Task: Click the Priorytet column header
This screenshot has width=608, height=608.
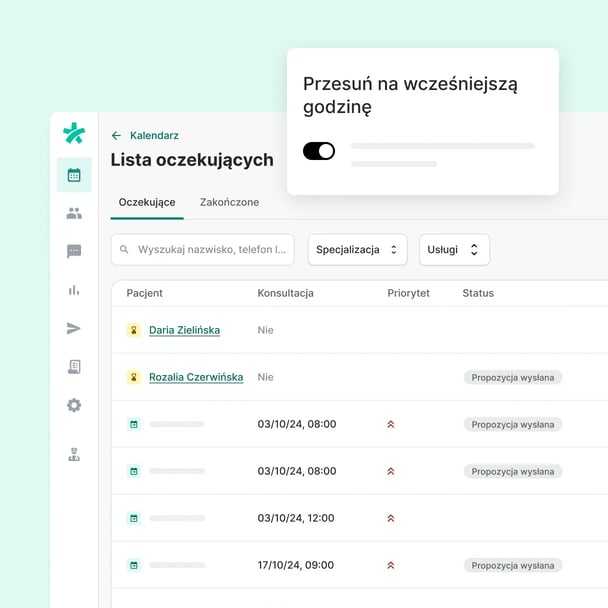Action: click(408, 293)
